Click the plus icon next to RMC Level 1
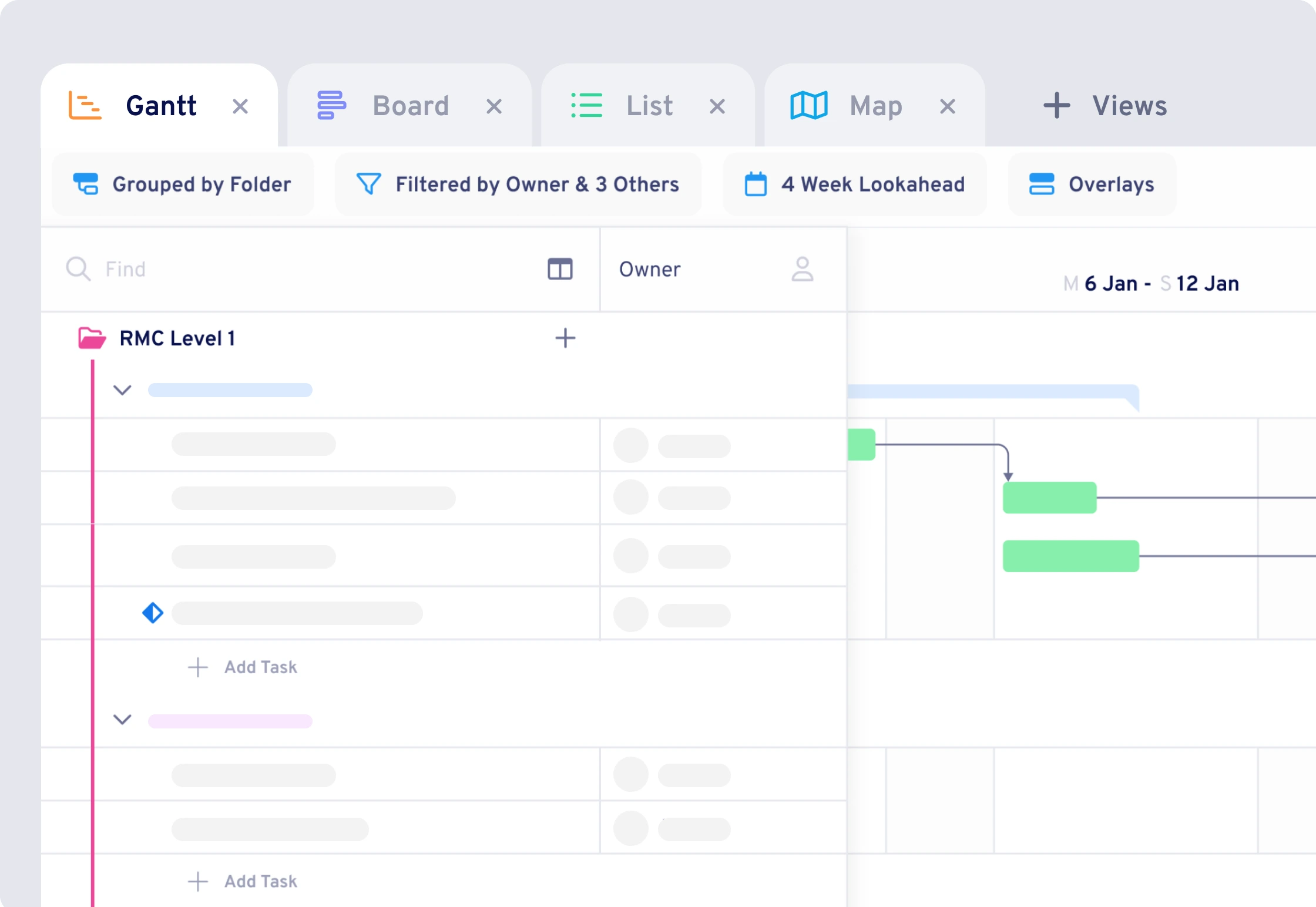This screenshot has height=907, width=1316. click(565, 338)
